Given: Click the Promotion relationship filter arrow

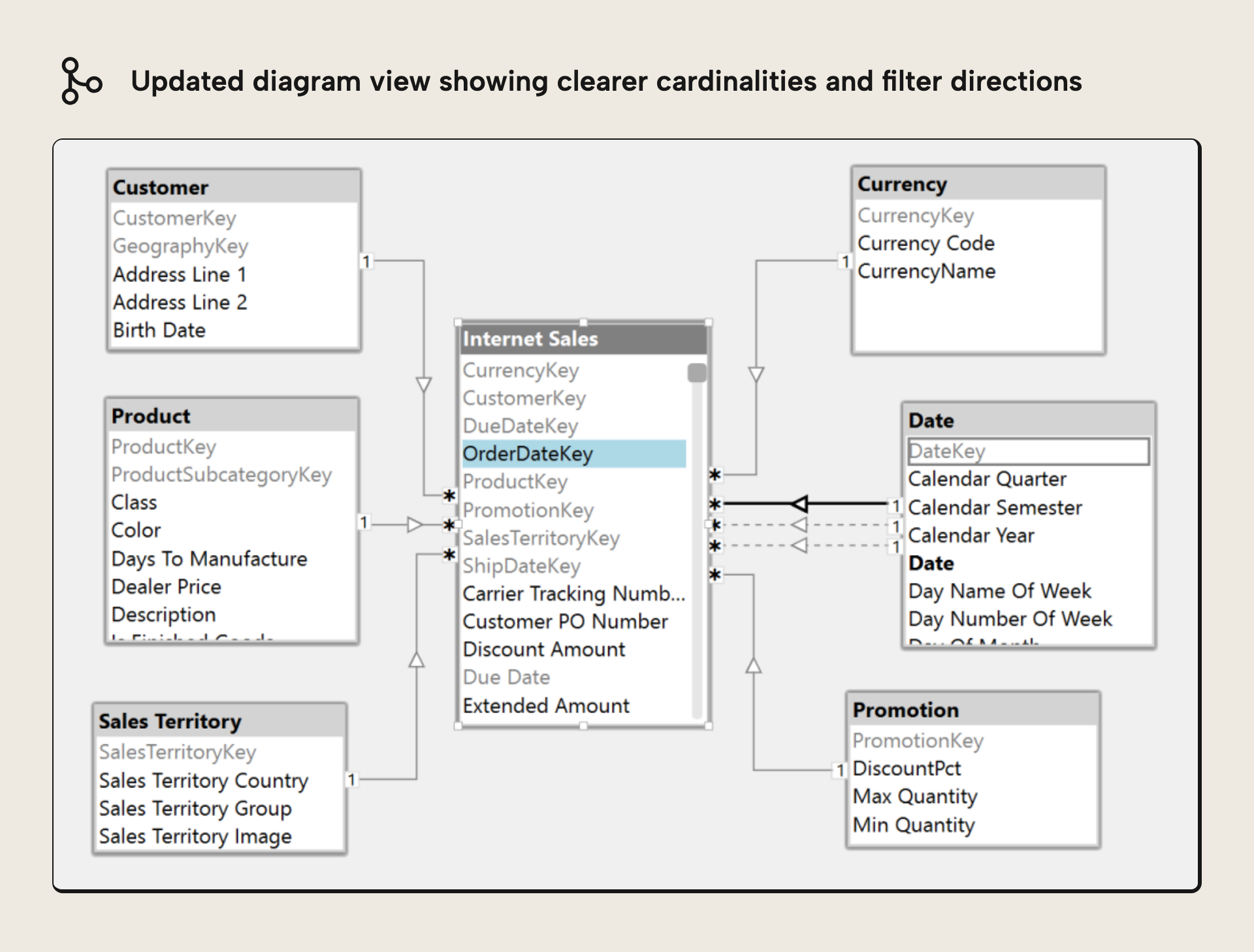Looking at the screenshot, I should [754, 665].
